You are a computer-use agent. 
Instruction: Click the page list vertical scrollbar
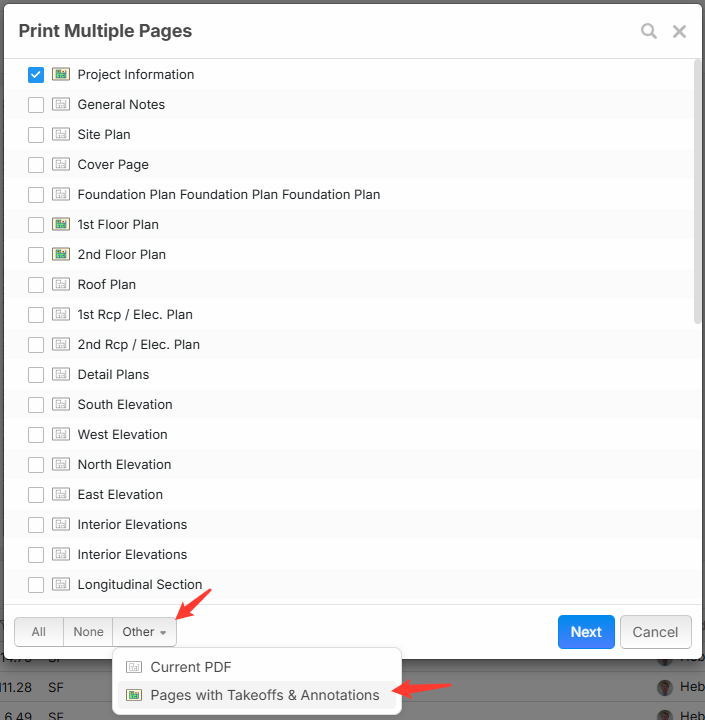pyautogui.click(x=697, y=190)
